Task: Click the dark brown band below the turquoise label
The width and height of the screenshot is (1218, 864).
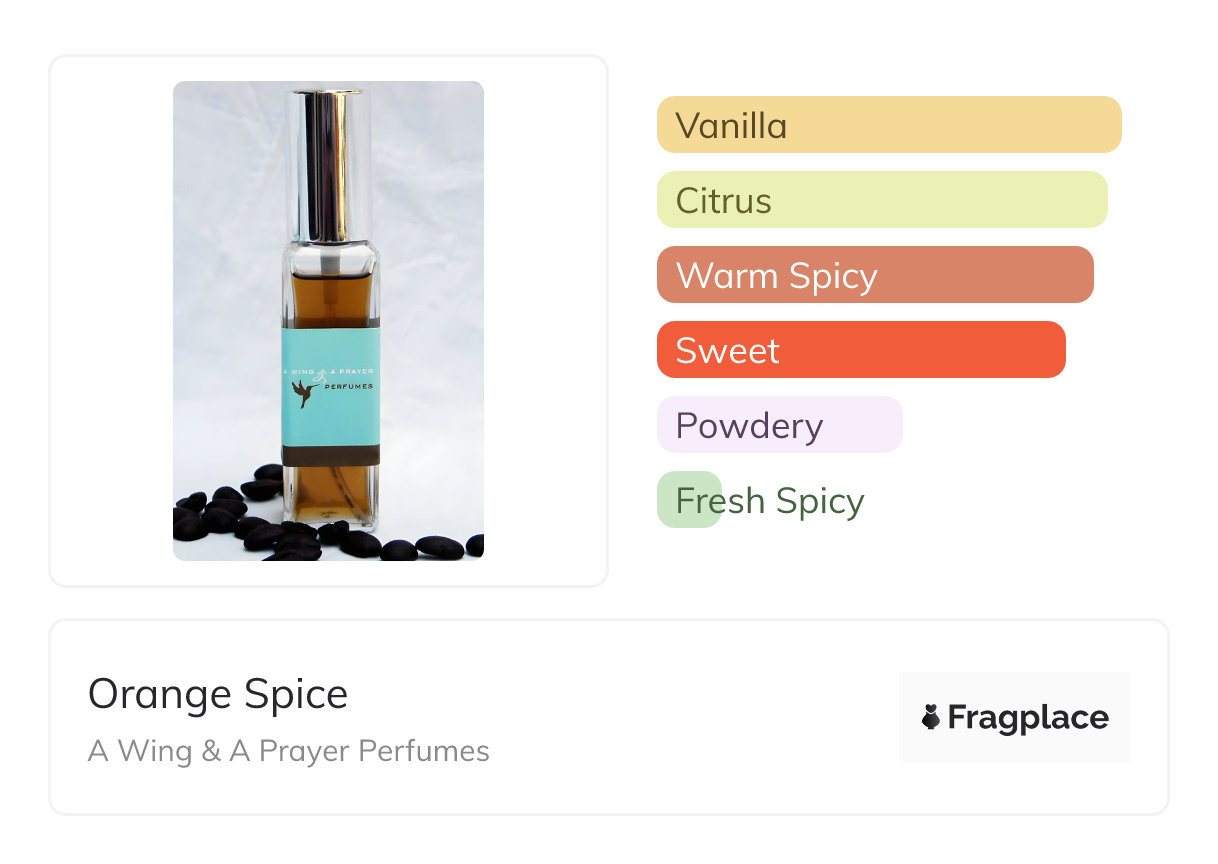Action: [x=330, y=455]
